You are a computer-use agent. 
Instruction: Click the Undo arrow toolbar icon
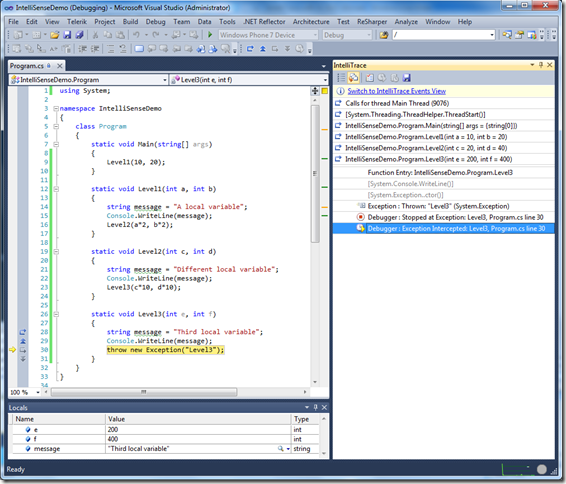136,35
